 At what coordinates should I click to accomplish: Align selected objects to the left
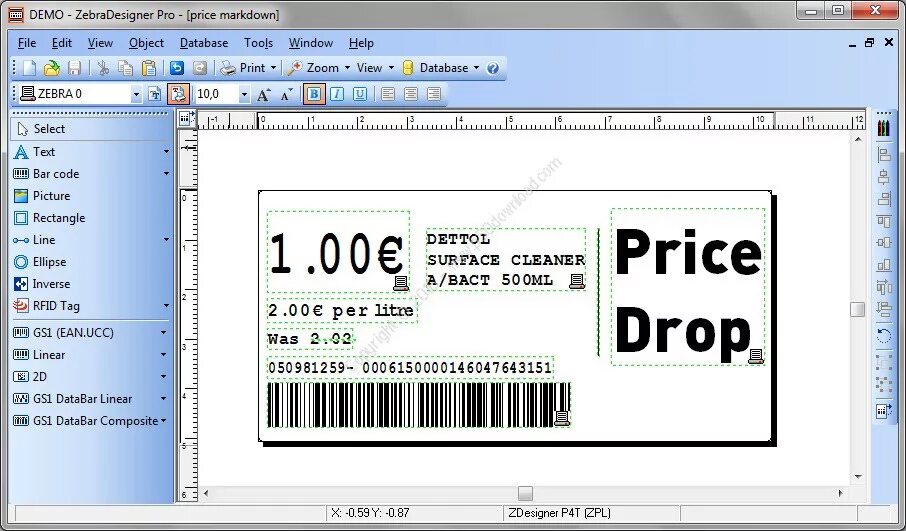(883, 154)
